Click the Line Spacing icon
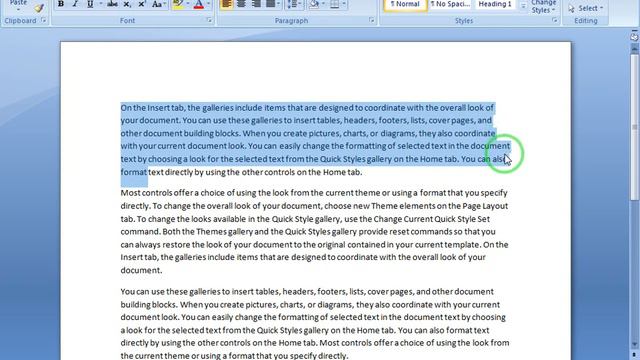 [x=292, y=4]
